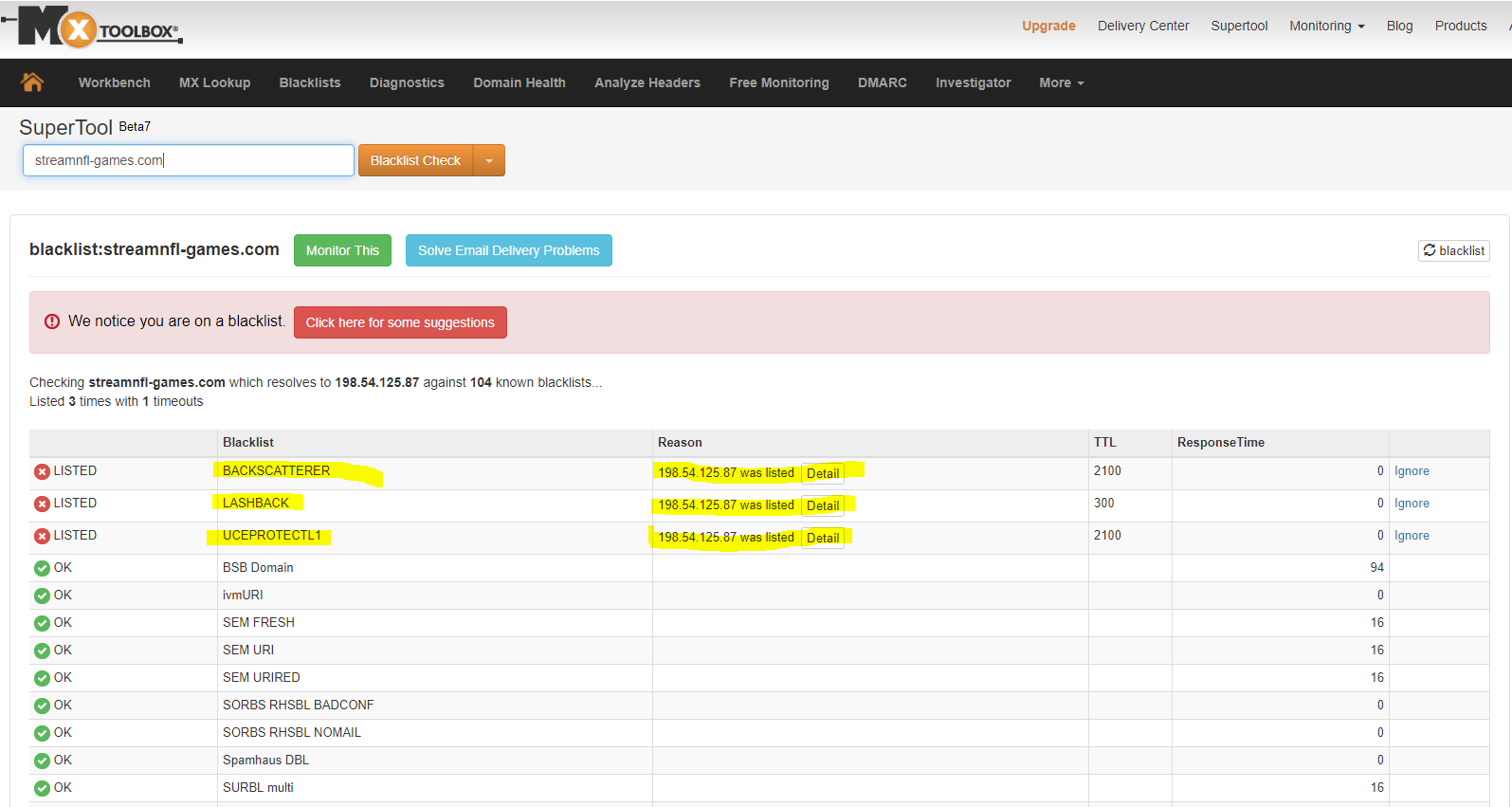Viewport: 1512px width, 807px height.
Task: Click green OK icon for SORBS RHSBL BADCONF
Action: click(x=42, y=706)
